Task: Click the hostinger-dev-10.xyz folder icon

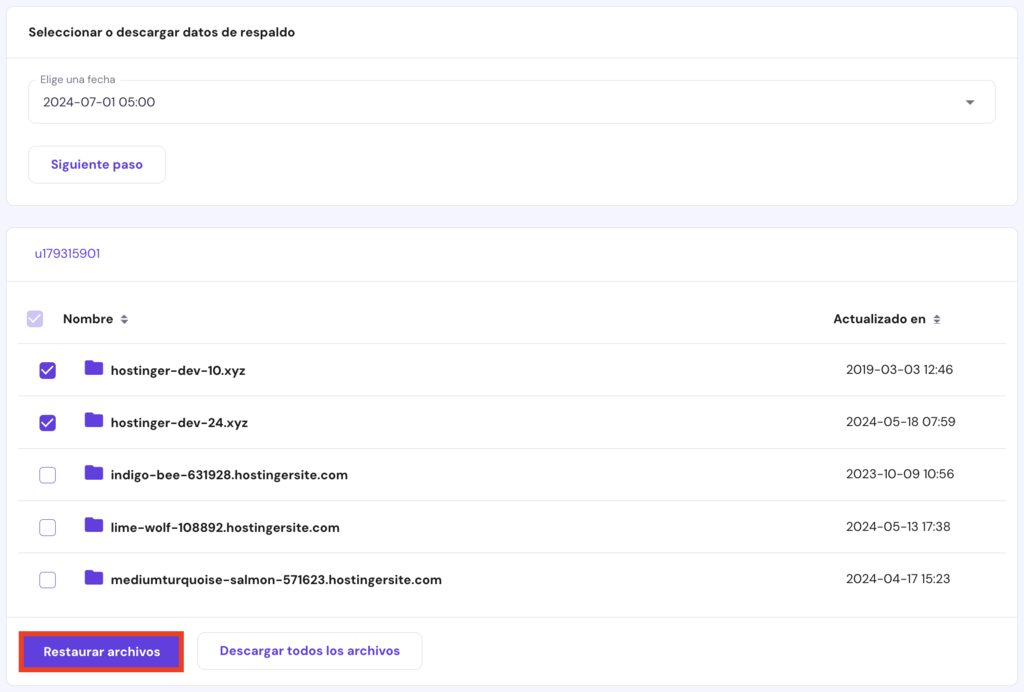Action: coord(93,370)
